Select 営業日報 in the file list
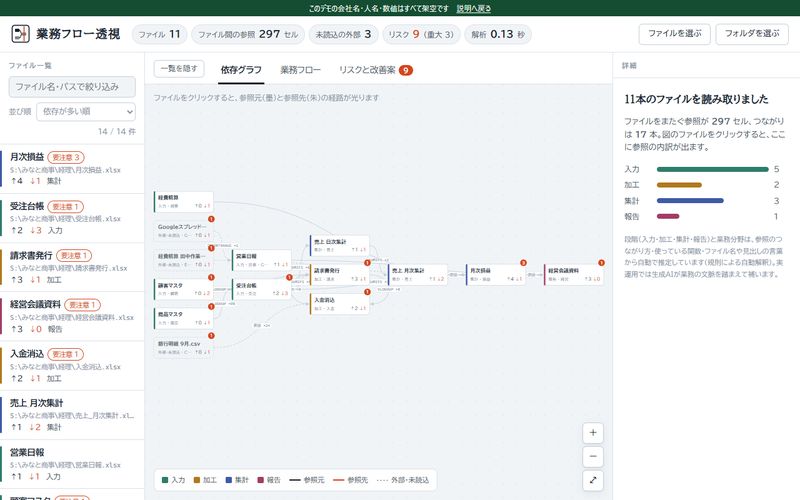Viewport: 800px width, 500px height. [x=72, y=464]
